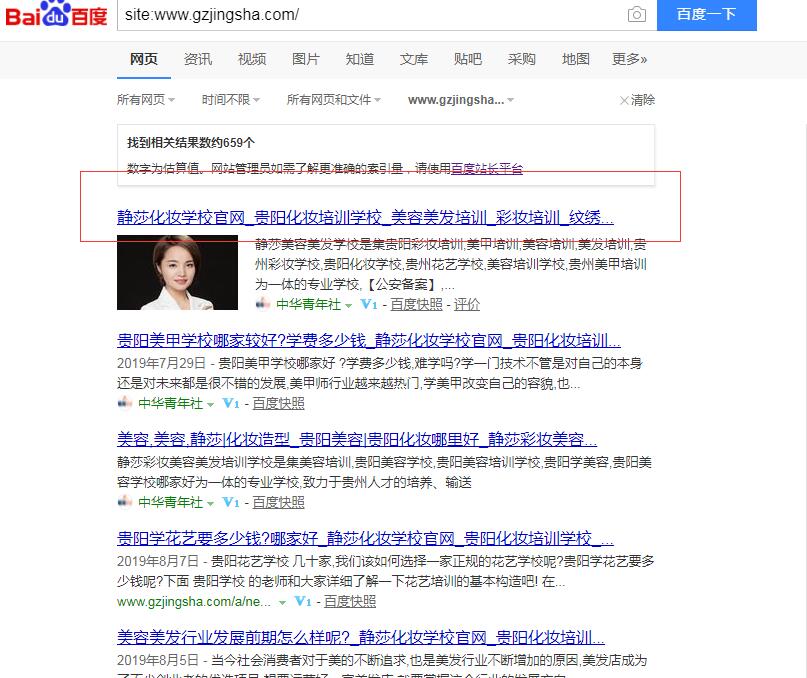Open 百度快照 of first result
Viewport: 807px width, 678px height.
coord(416,304)
